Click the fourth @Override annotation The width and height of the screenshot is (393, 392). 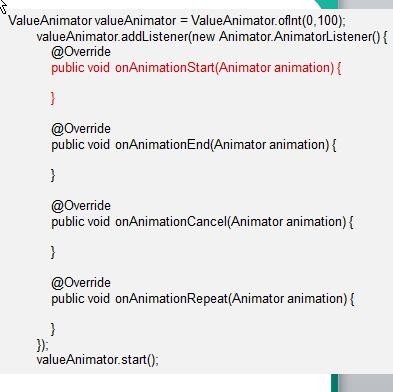81,283
